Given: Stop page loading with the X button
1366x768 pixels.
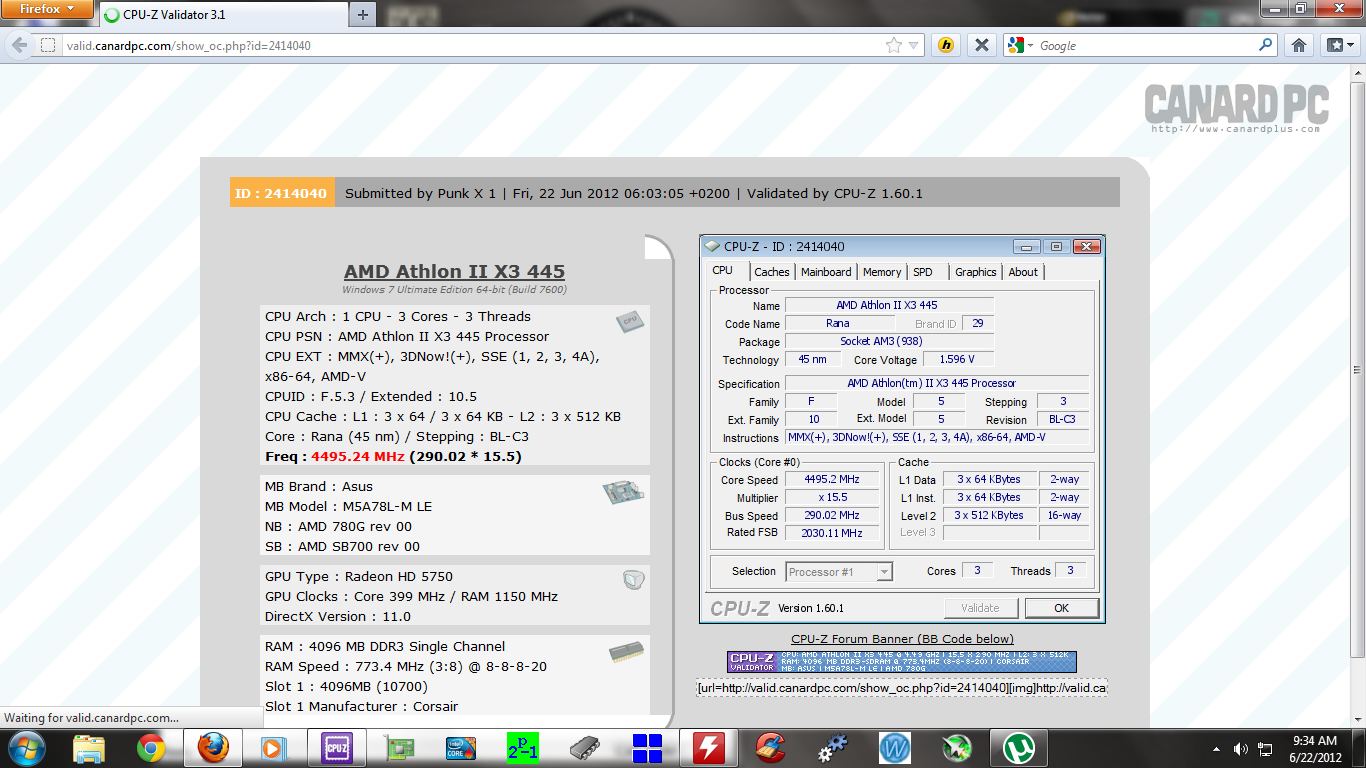Looking at the screenshot, I should point(982,45).
